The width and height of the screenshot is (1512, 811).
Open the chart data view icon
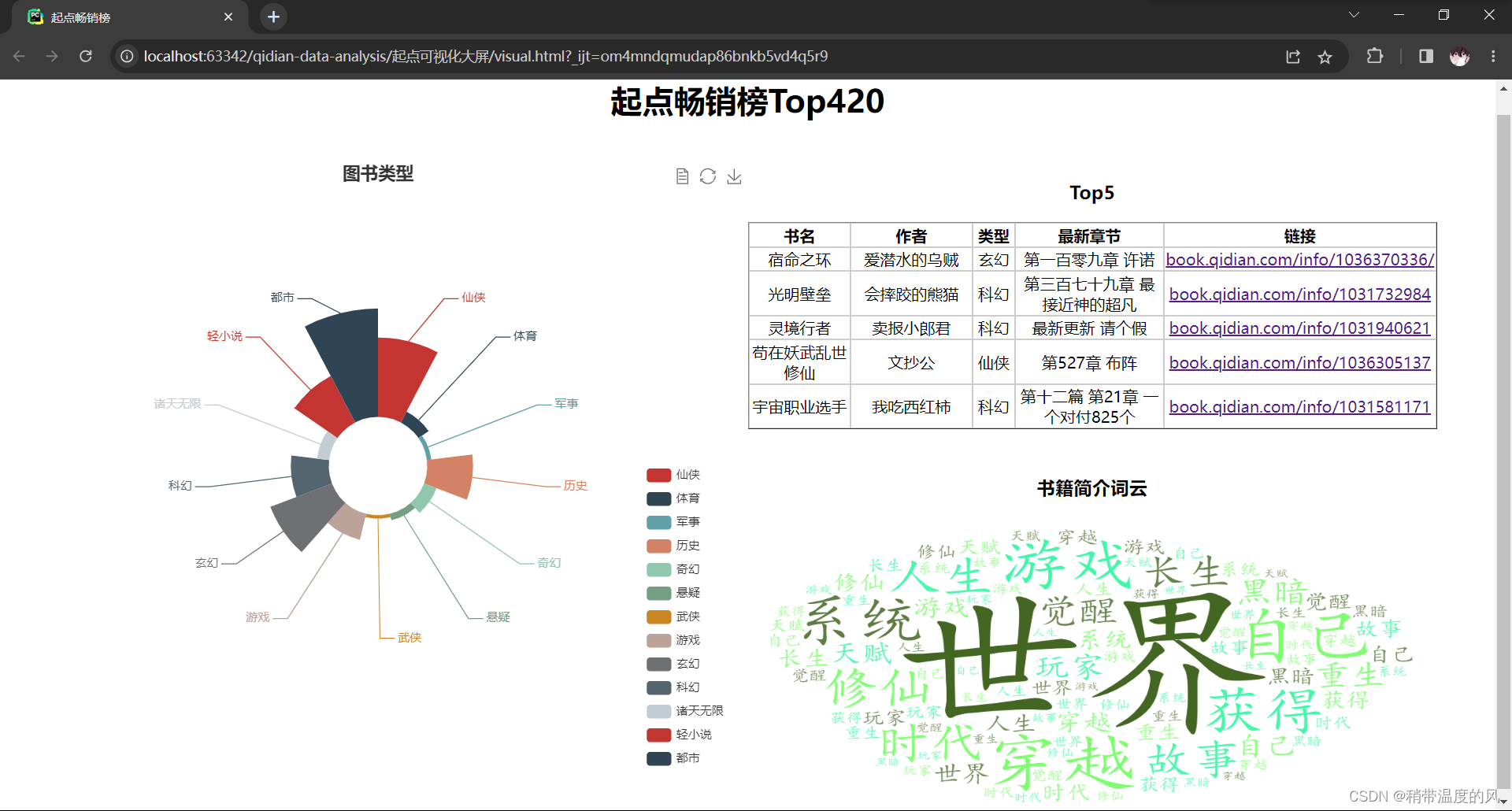tap(683, 176)
